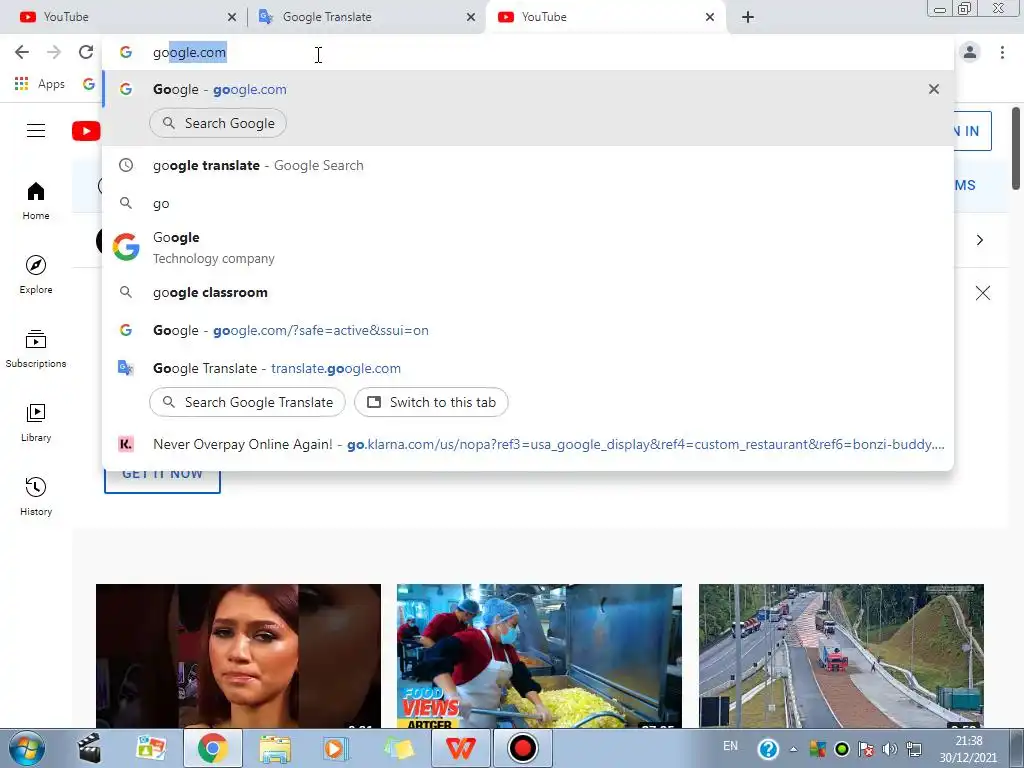Select the 'go' search suggestion
The image size is (1024, 768).
528,204
